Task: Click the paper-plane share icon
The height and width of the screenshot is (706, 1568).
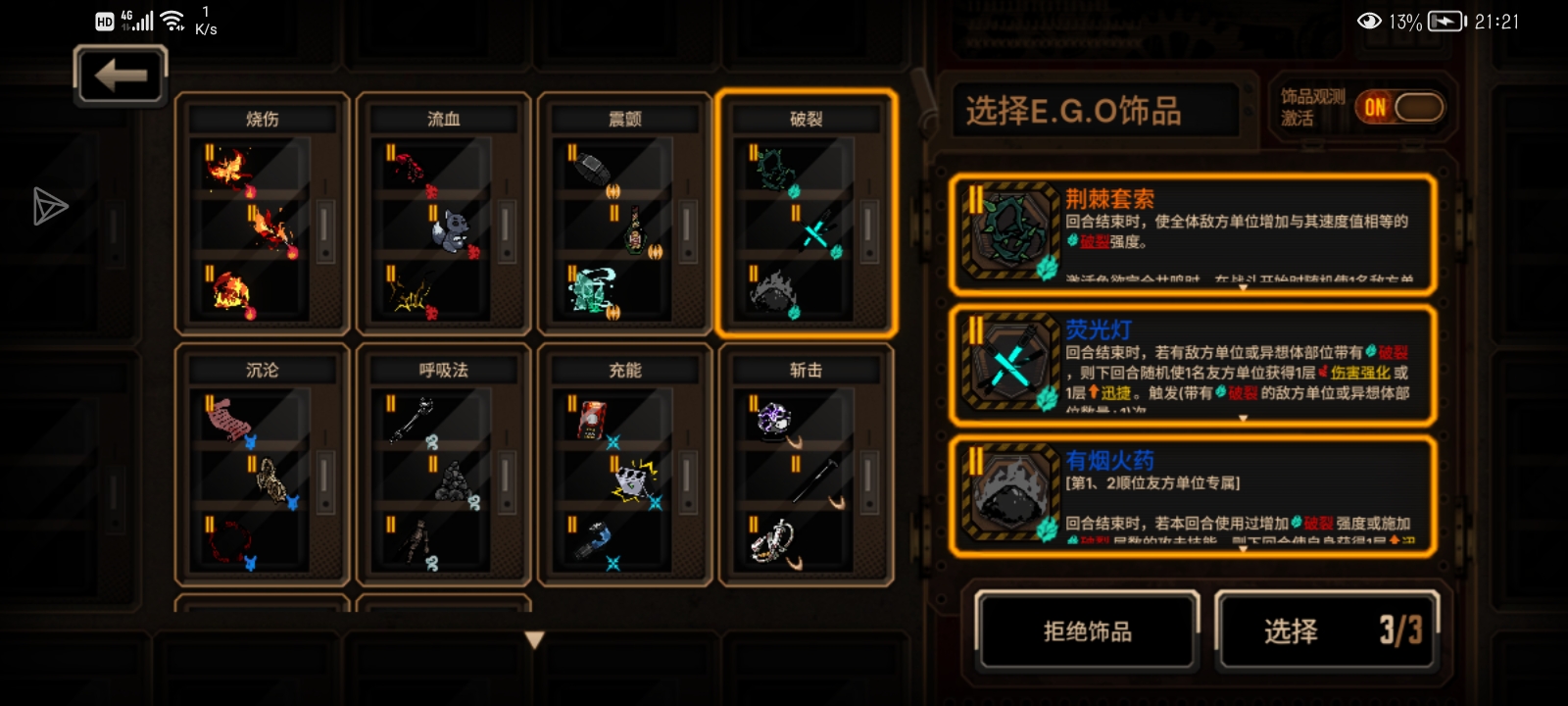Action: coord(50,206)
